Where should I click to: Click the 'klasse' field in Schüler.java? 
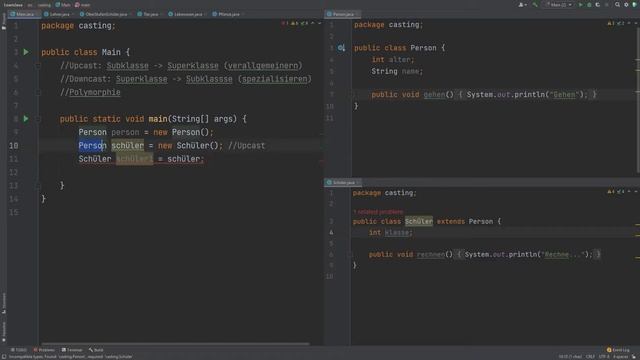click(397, 233)
